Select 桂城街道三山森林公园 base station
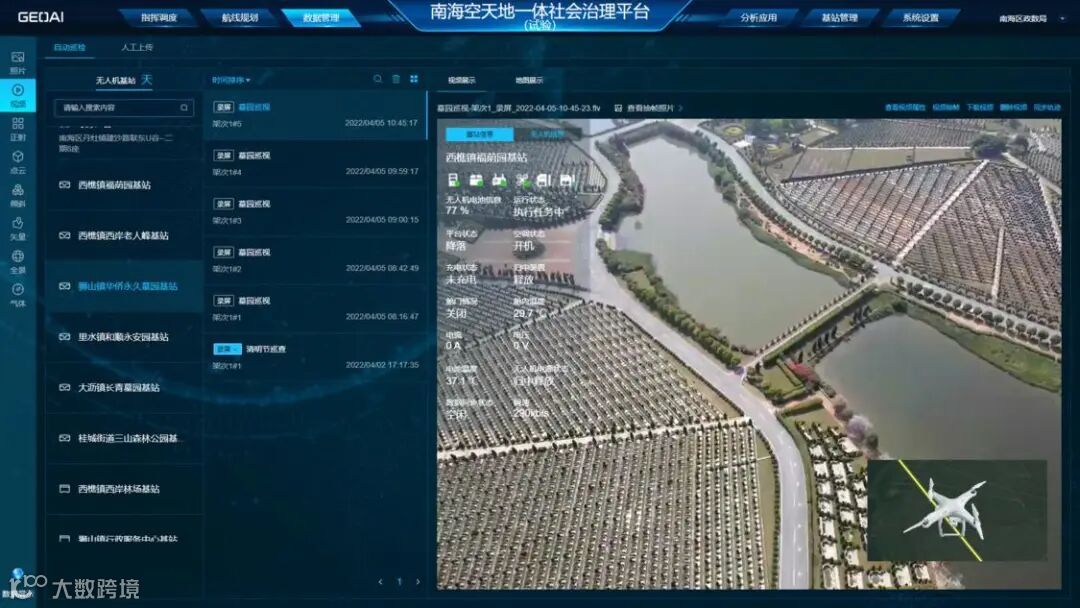1080x608 pixels. pyautogui.click(x=124, y=438)
